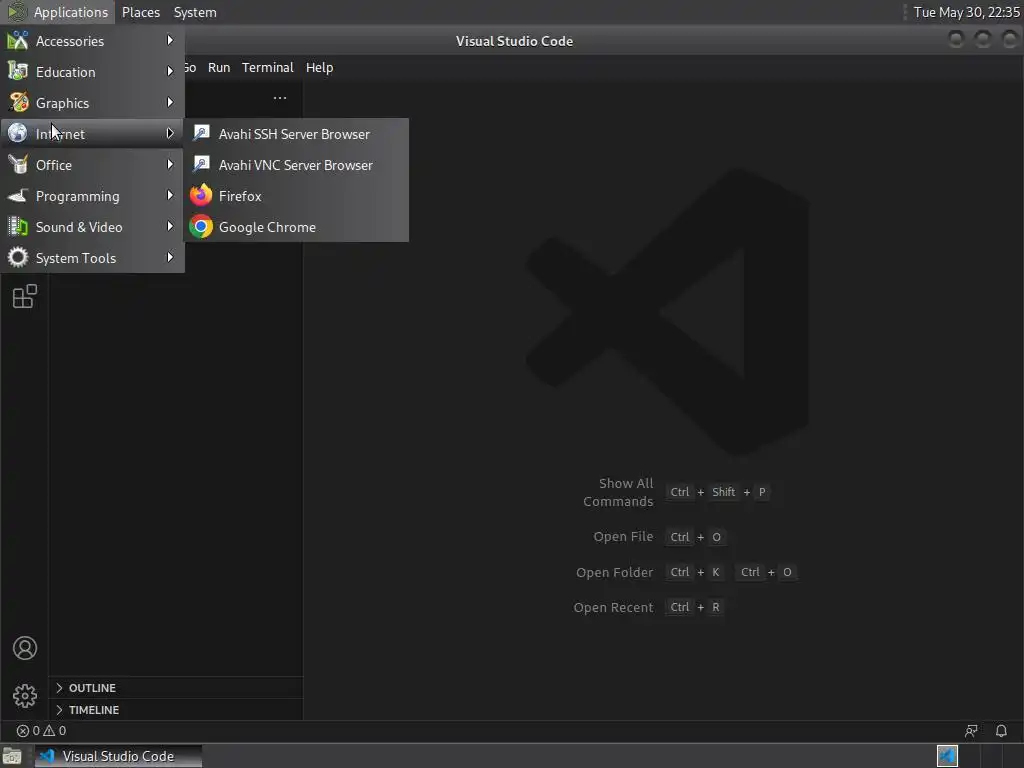The image size is (1024, 768).
Task: Launch Google Chrome from the submenu
Action: pos(296,227)
